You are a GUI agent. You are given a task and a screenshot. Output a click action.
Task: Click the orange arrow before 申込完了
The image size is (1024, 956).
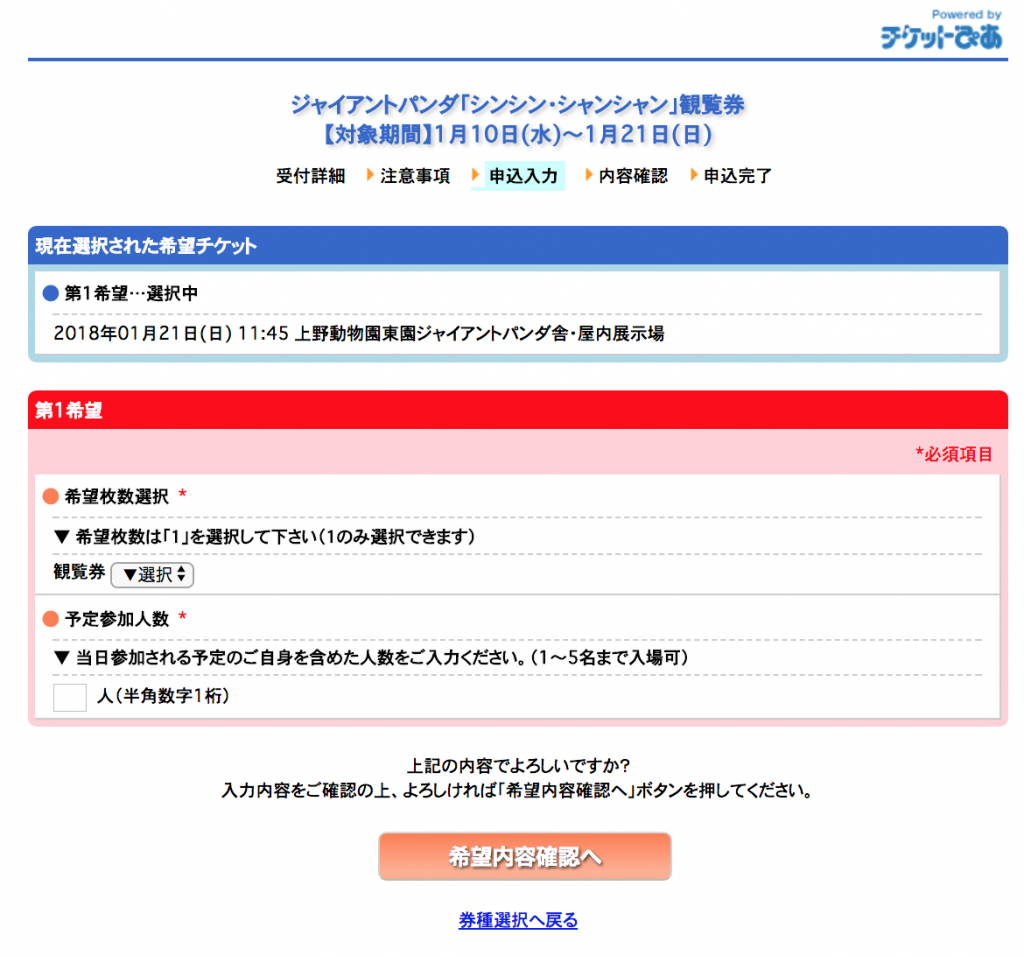[x=694, y=176]
